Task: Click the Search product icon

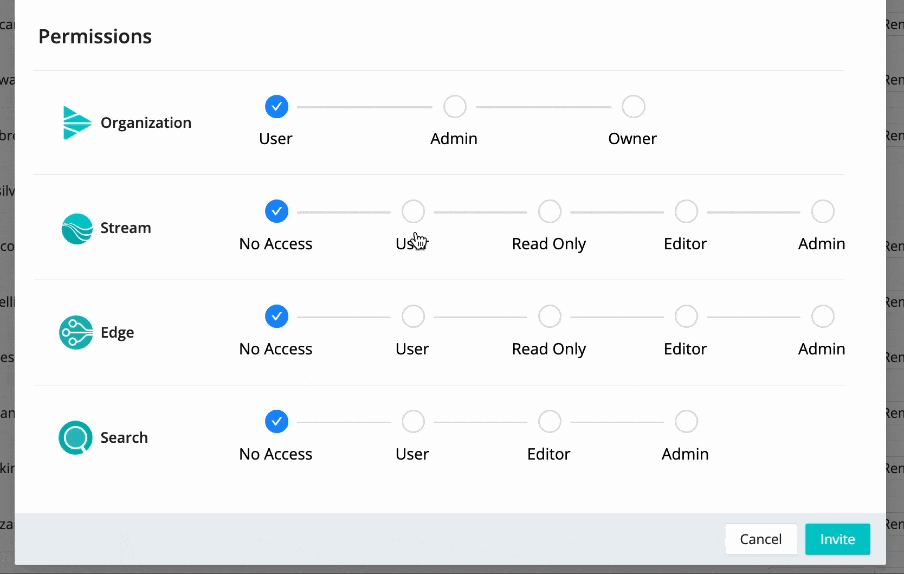Action: point(77,438)
